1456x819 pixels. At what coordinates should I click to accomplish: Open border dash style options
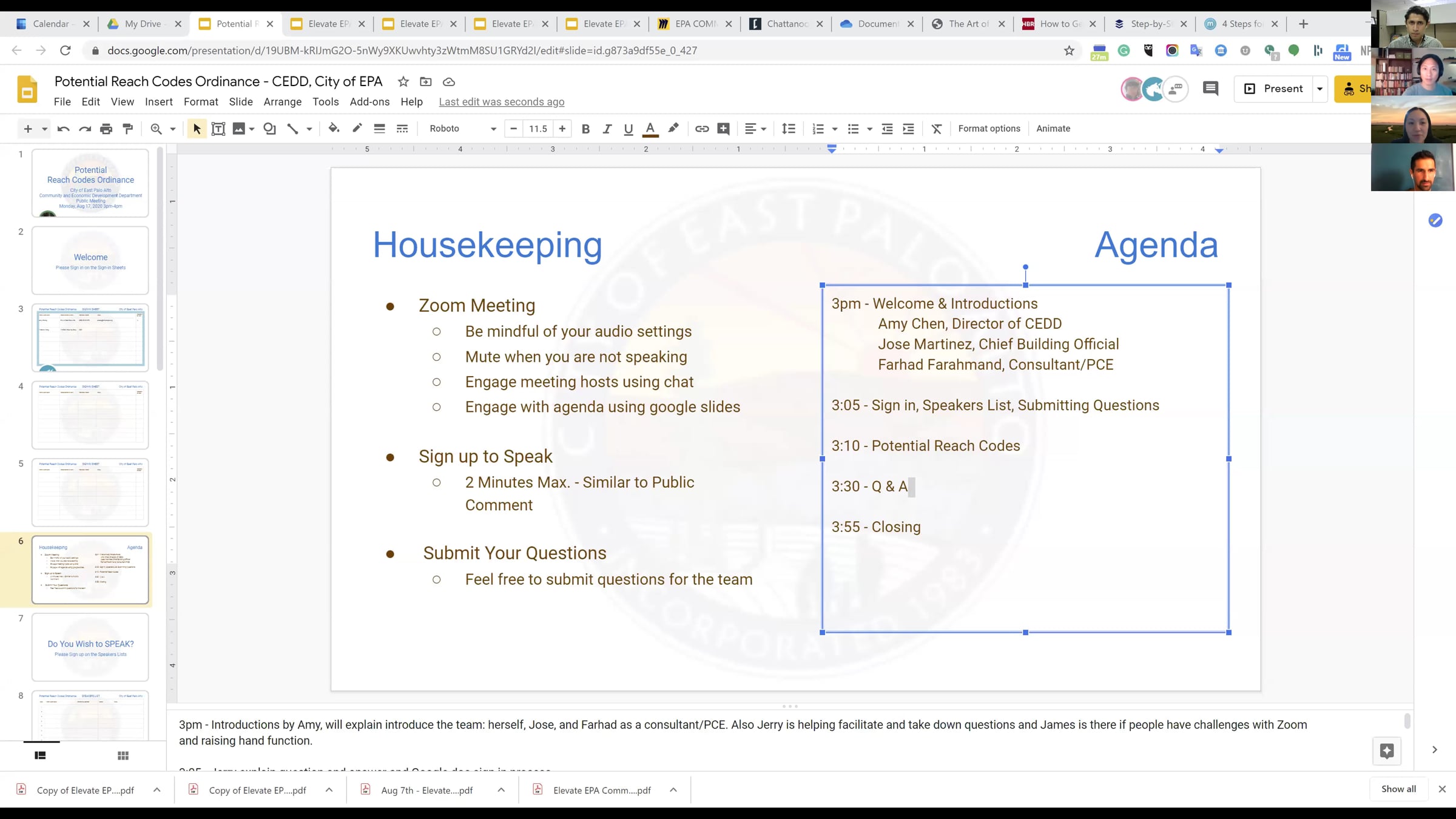pos(402,129)
